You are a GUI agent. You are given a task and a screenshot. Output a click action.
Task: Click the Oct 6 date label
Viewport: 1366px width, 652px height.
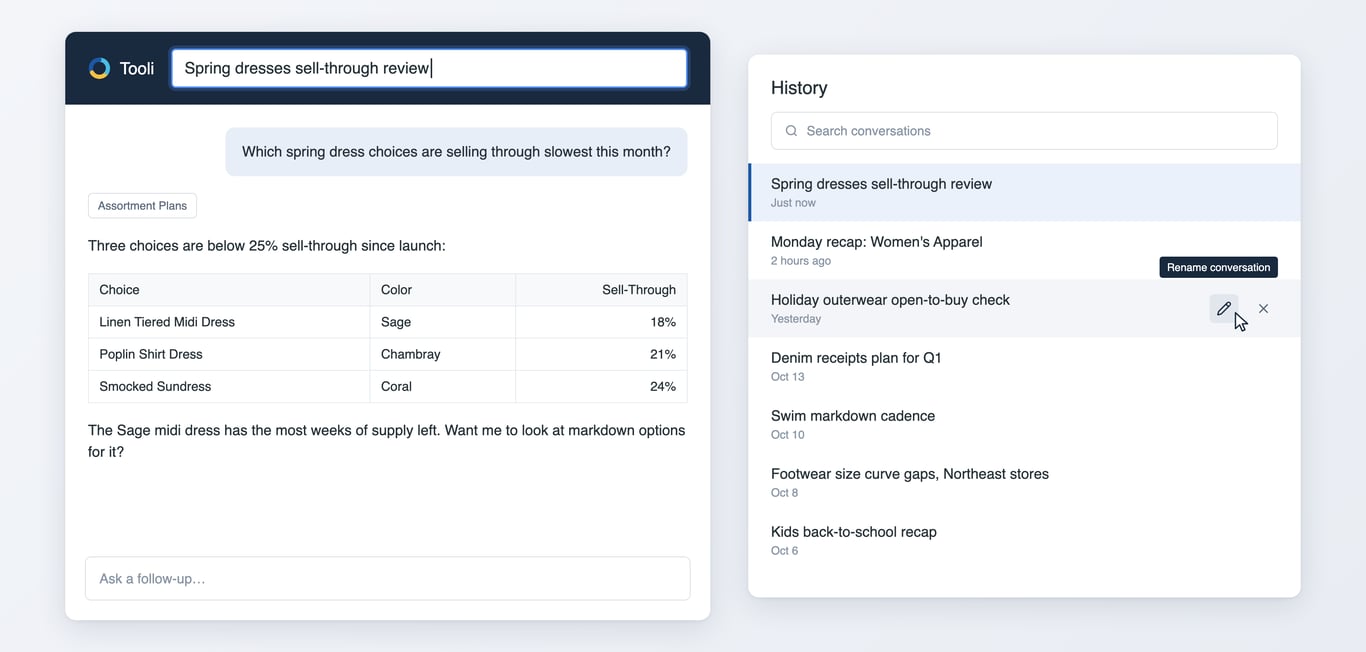pos(785,551)
